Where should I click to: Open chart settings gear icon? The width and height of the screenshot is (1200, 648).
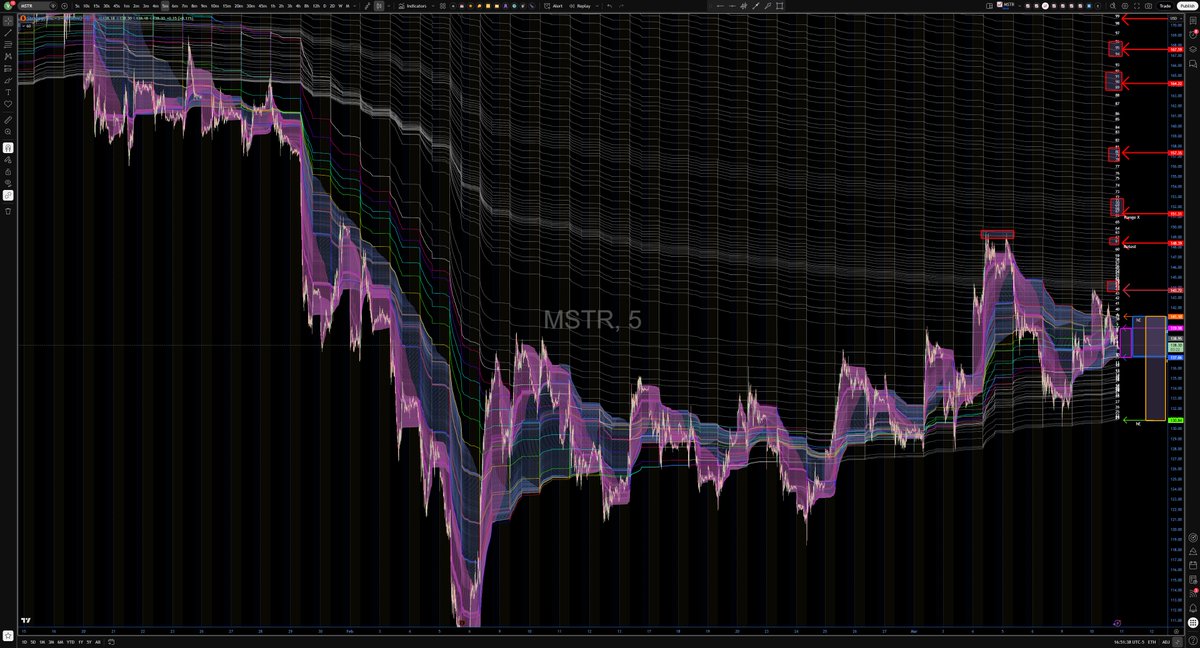click(1125, 6)
